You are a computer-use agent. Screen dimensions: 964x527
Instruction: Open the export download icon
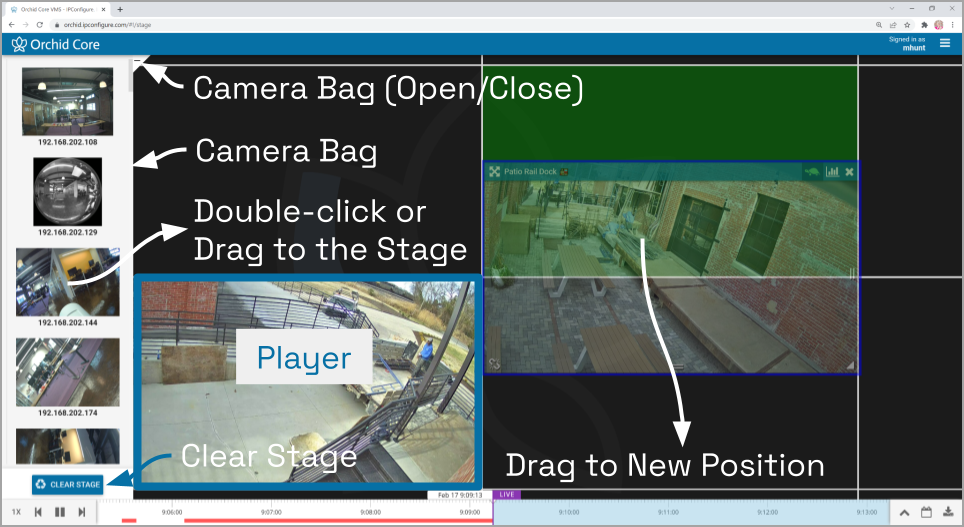(x=948, y=512)
